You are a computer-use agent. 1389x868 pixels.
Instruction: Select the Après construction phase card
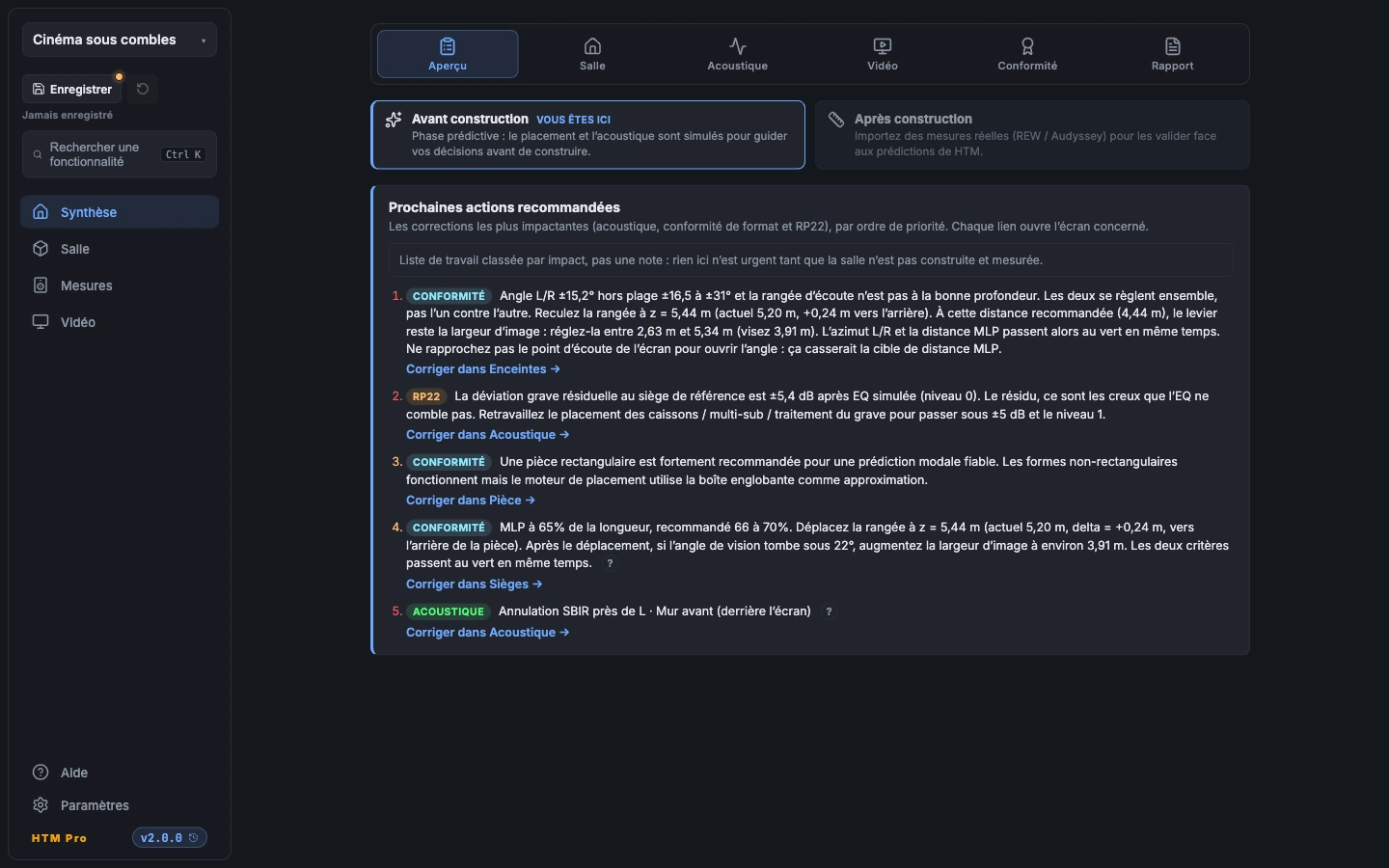[1032, 135]
